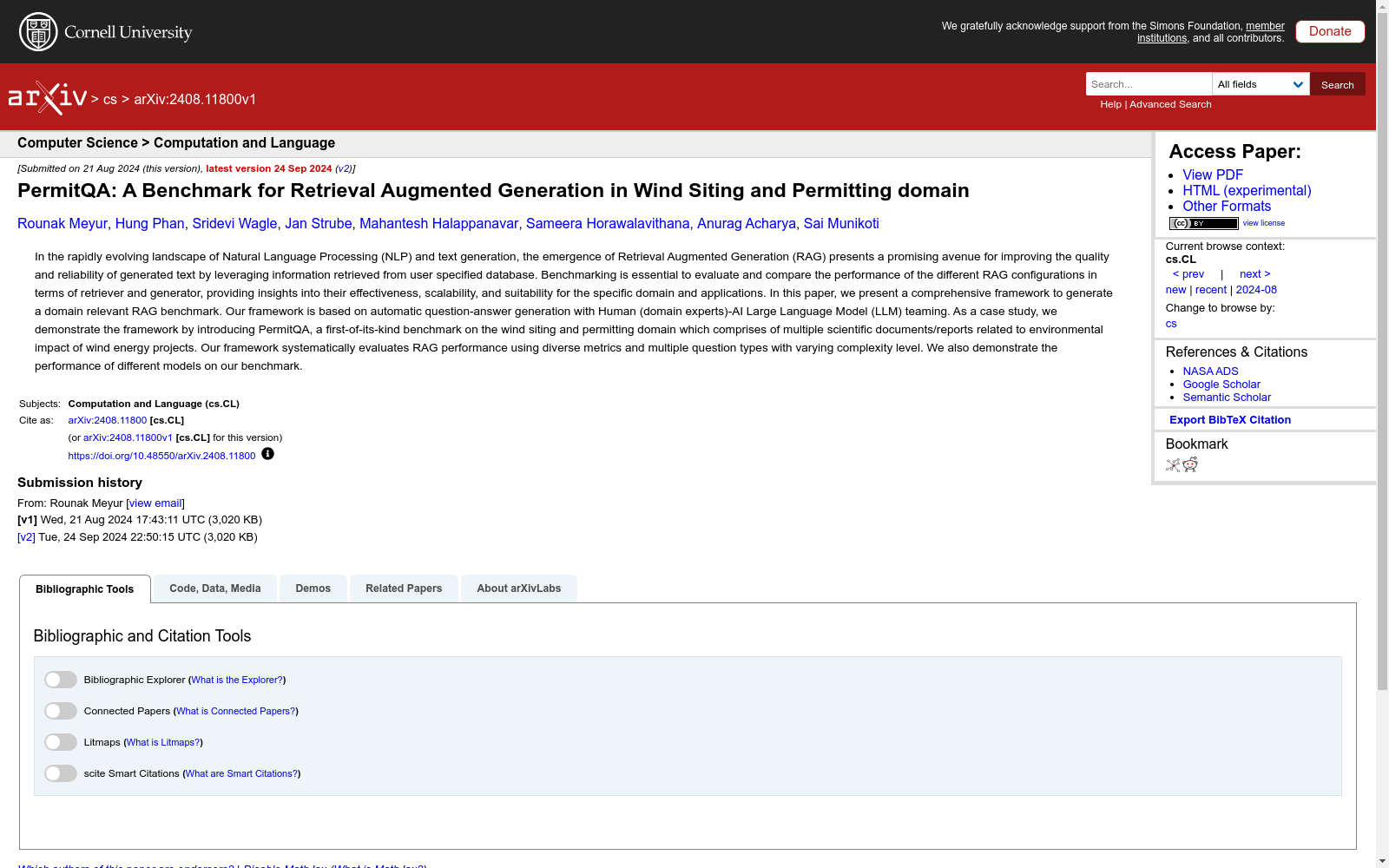
Task: Open the 2024-08 listing link
Action: (x=1256, y=290)
